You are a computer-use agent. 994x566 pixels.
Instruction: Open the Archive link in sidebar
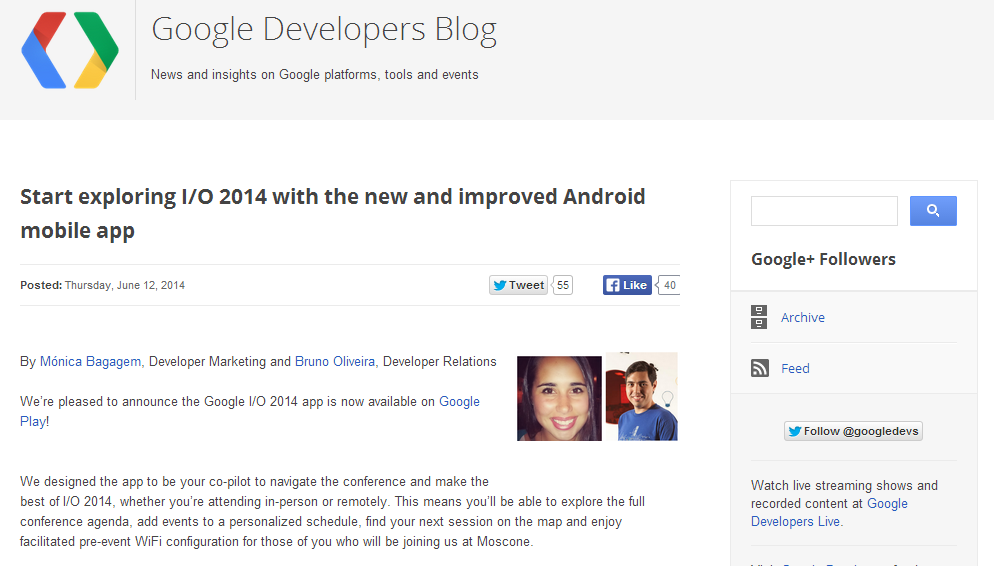pyautogui.click(x=803, y=318)
